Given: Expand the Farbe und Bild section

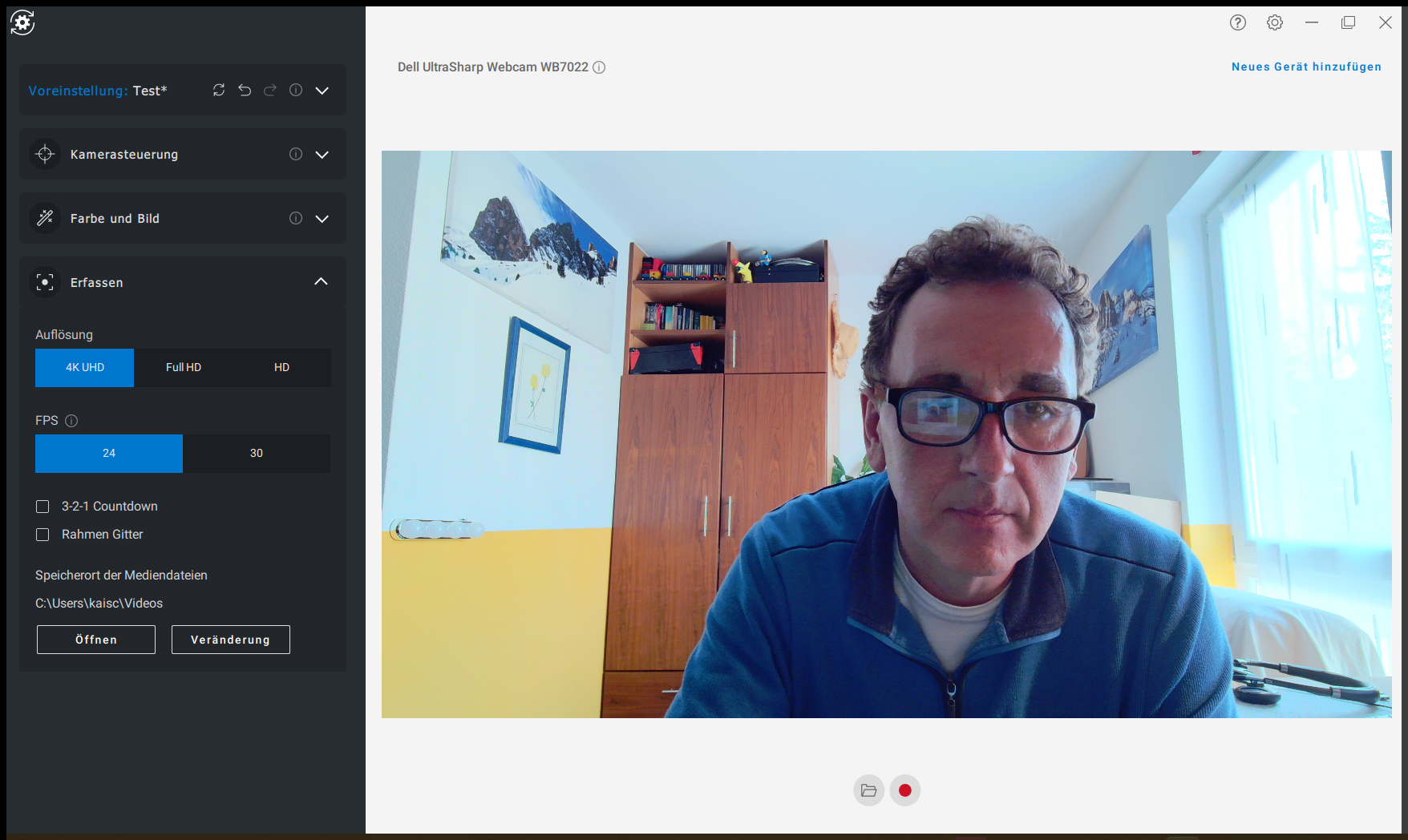Looking at the screenshot, I should (x=322, y=219).
